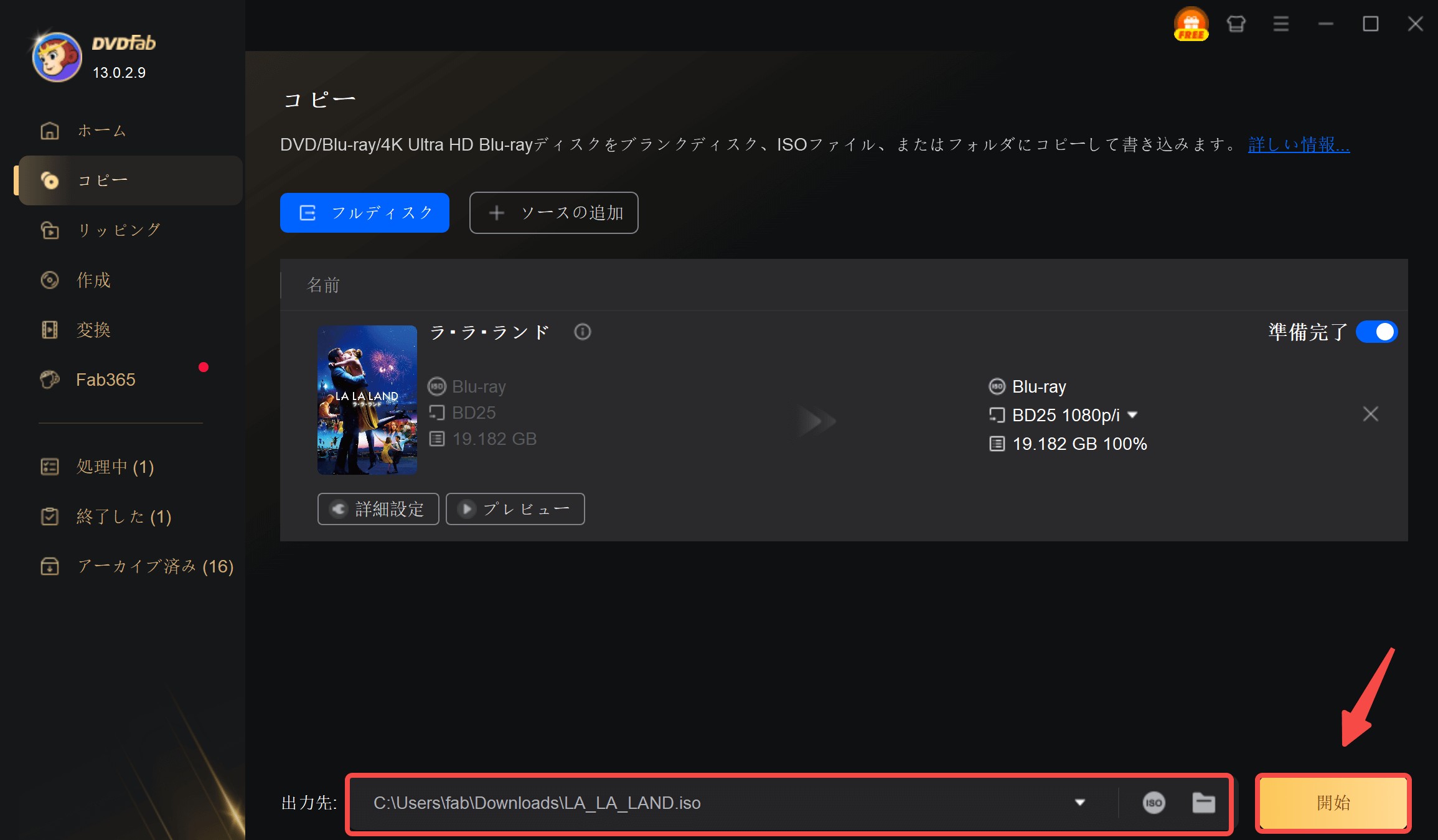1438x840 pixels.
Task: Click the plus icon in ソースの追加
Action: coord(496,213)
